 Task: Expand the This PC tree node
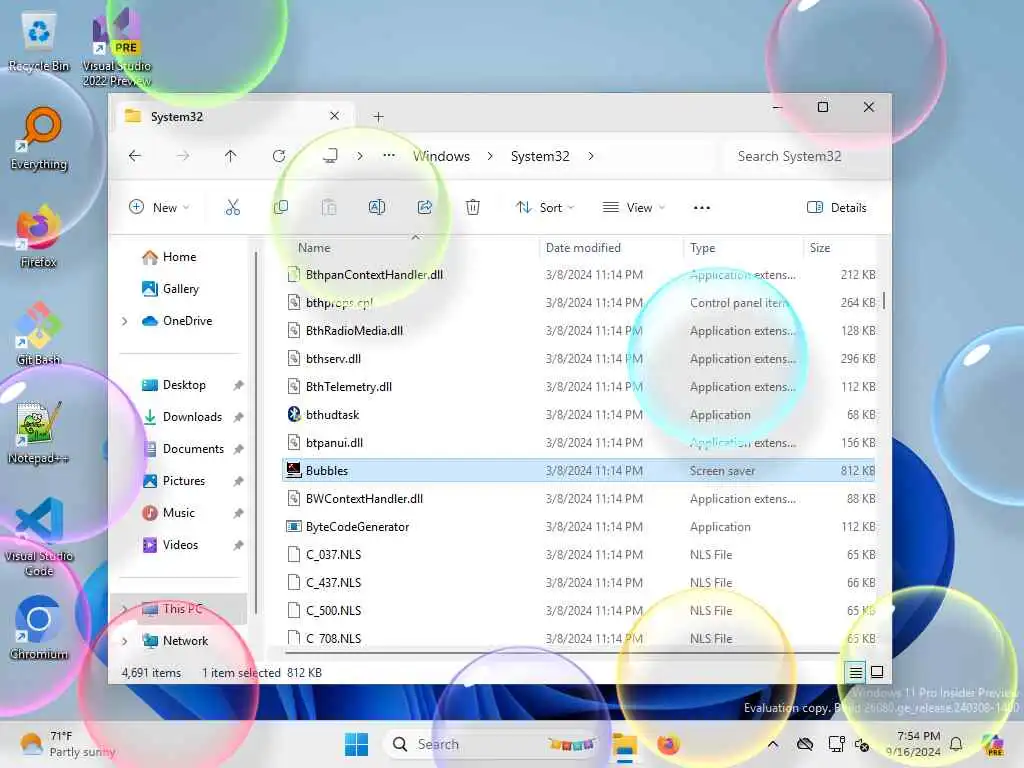pyautogui.click(x=125, y=609)
